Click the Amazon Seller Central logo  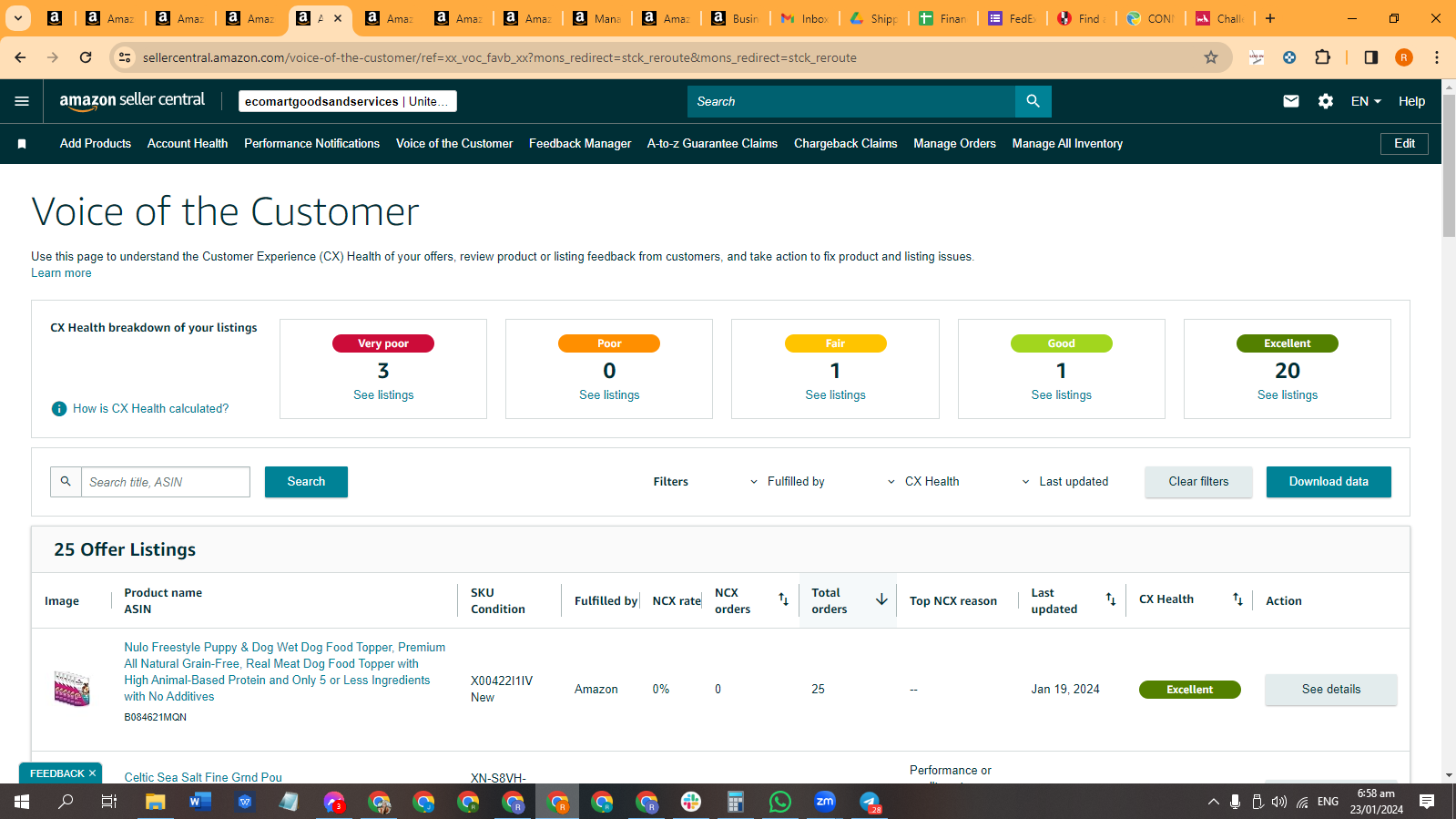[132, 101]
